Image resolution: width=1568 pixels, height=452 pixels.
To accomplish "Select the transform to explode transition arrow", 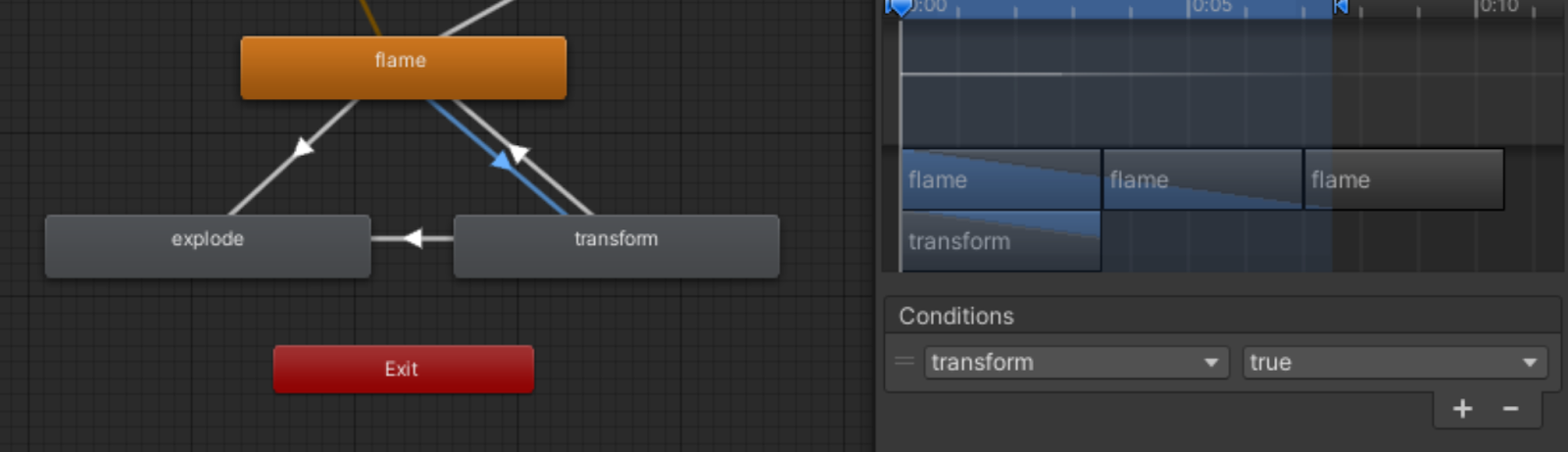I will pyautogui.click(x=413, y=238).
